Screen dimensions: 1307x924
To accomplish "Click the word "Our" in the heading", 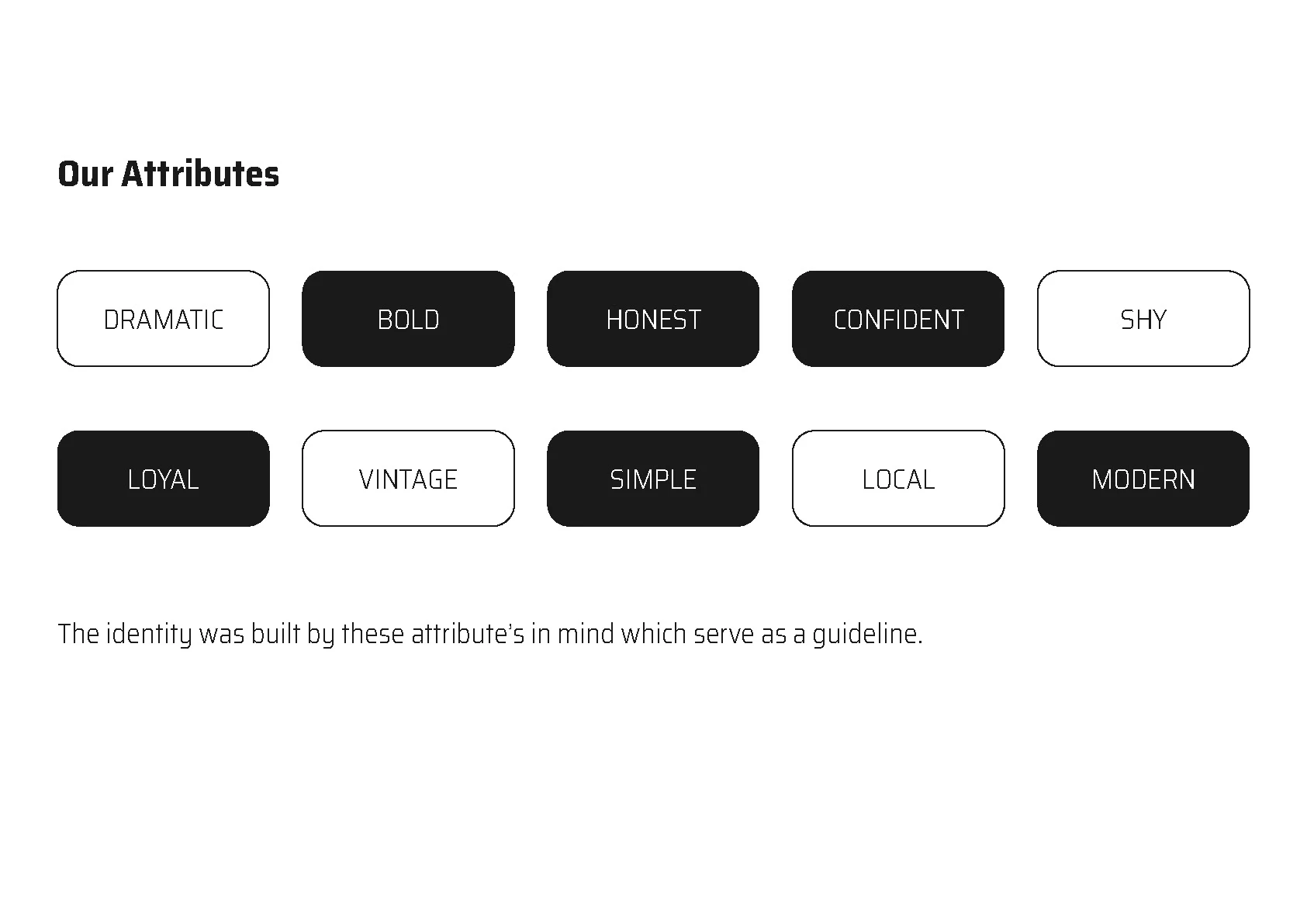I will point(85,174).
